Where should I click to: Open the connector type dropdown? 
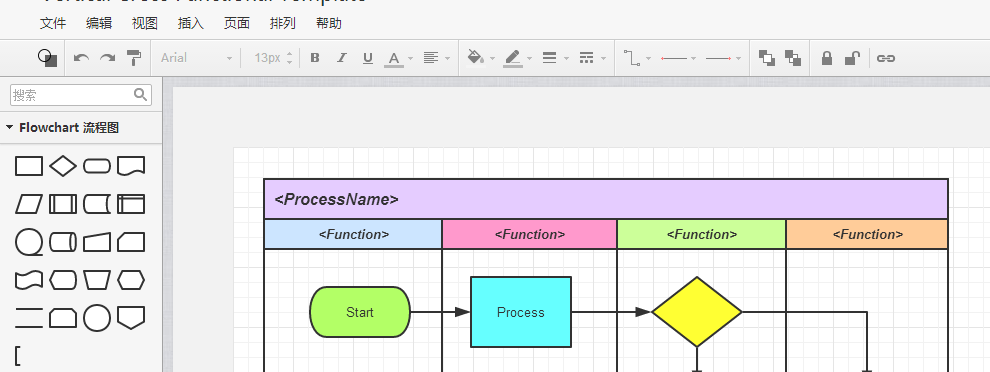coord(637,58)
